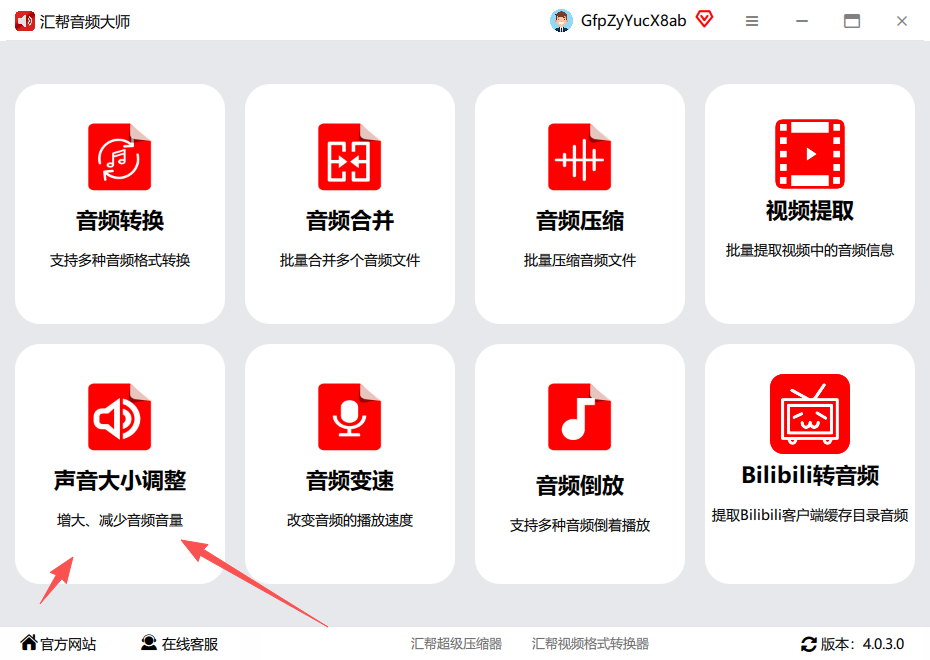This screenshot has height=660, width=930.
Task: Open the 音频压缩 compression waveform icon
Action: coord(579,157)
